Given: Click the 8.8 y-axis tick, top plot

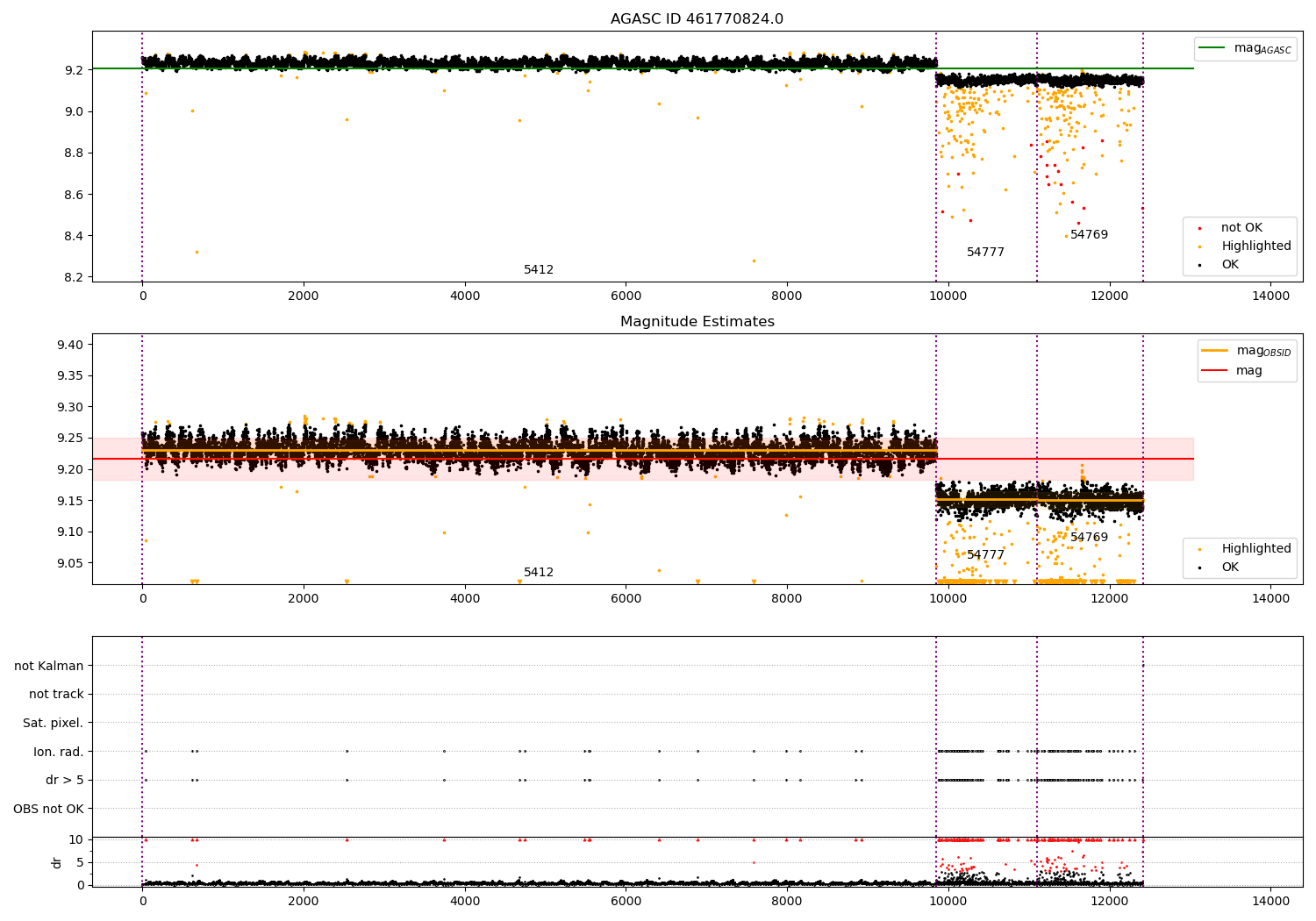Looking at the screenshot, I should click(74, 153).
